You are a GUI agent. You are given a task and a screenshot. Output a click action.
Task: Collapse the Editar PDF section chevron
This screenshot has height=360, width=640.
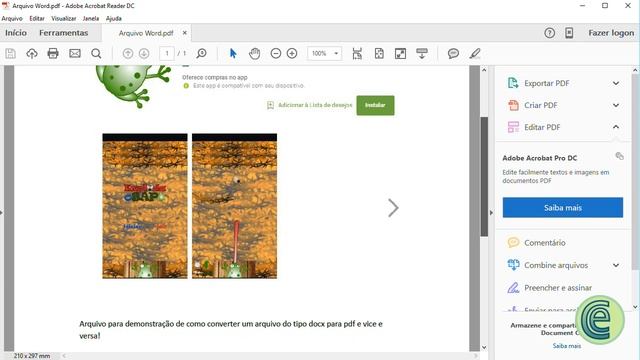[x=616, y=127]
